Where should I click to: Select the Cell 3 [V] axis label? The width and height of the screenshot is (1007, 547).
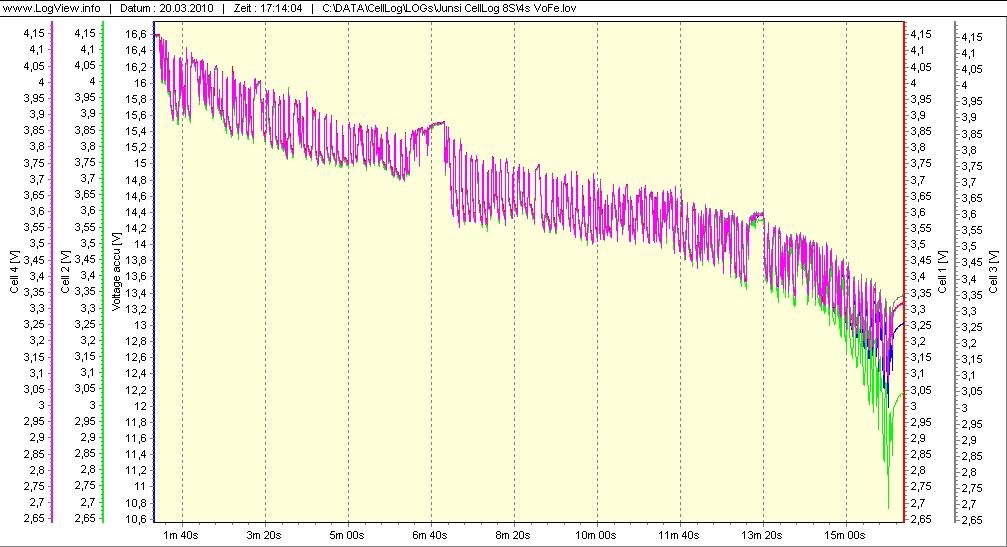[994, 272]
